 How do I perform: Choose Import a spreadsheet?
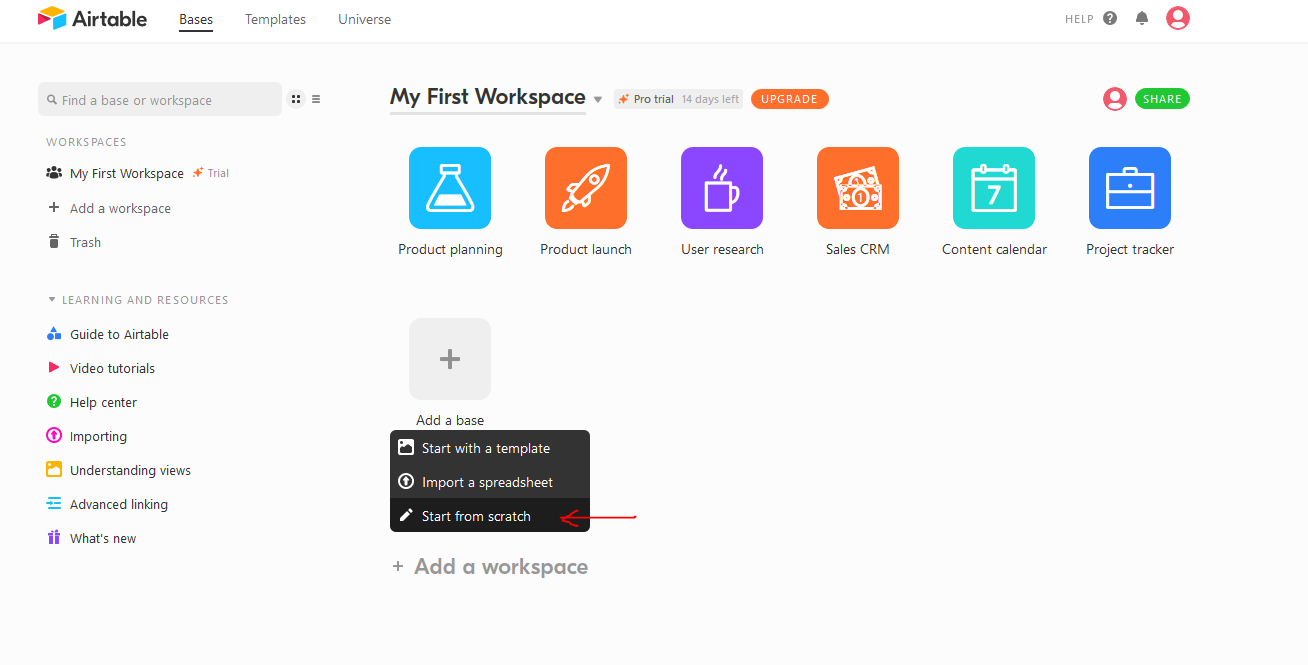coord(490,482)
